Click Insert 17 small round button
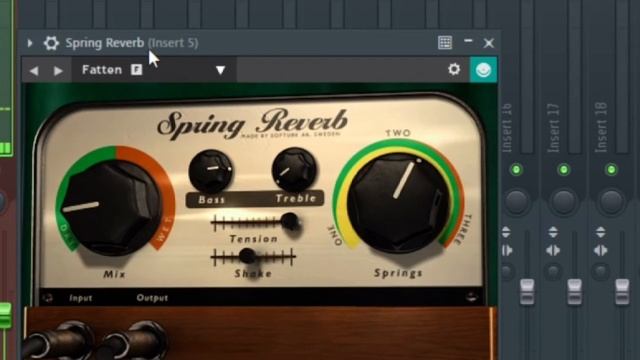Viewport: 640px width, 360px height. pos(553,271)
